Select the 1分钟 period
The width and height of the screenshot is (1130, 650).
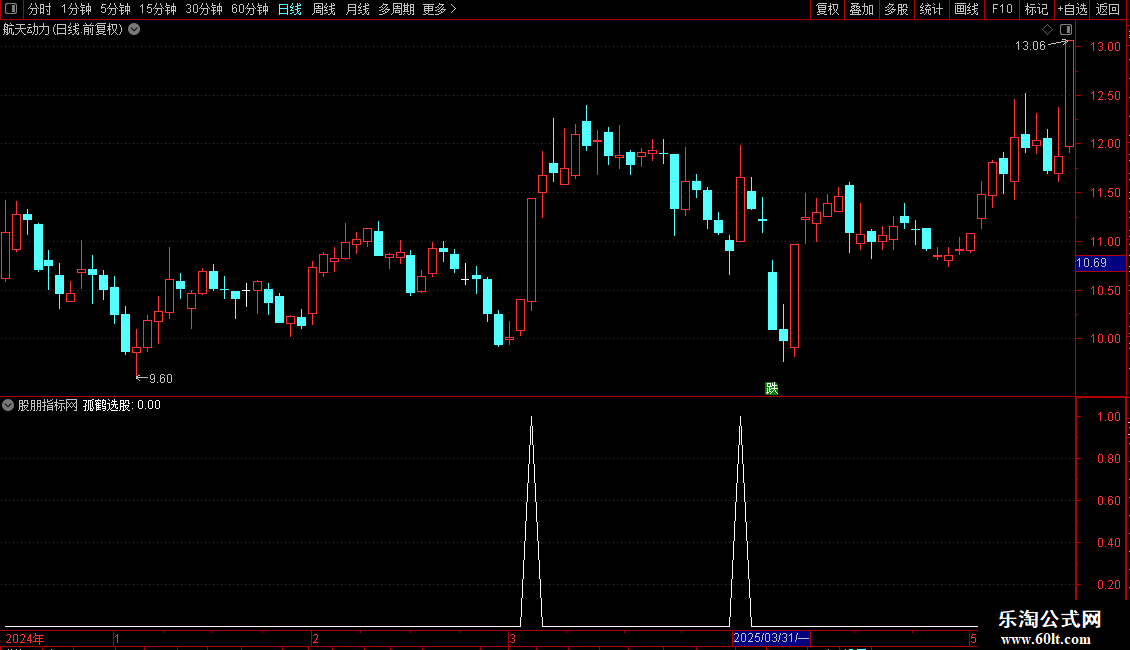(x=76, y=9)
